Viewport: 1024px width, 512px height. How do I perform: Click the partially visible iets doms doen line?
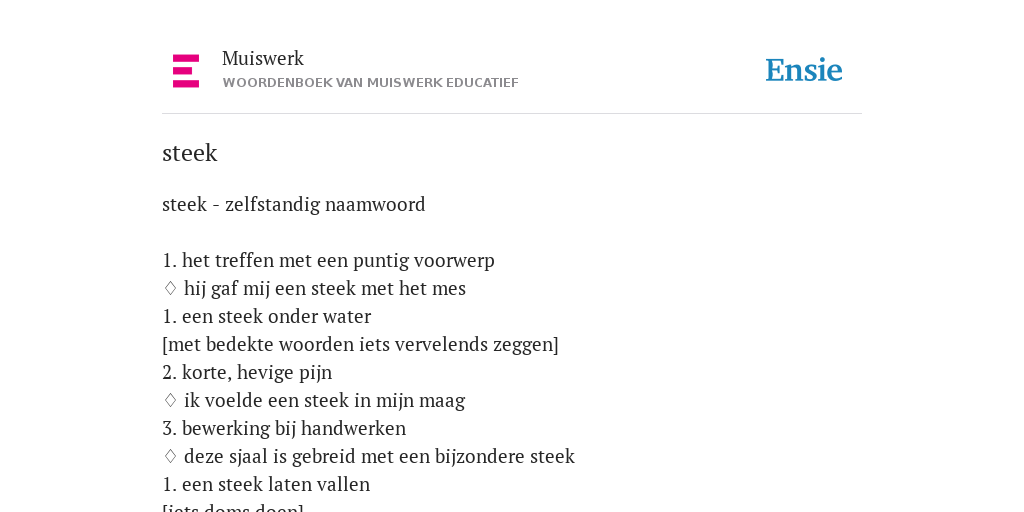tap(233, 507)
